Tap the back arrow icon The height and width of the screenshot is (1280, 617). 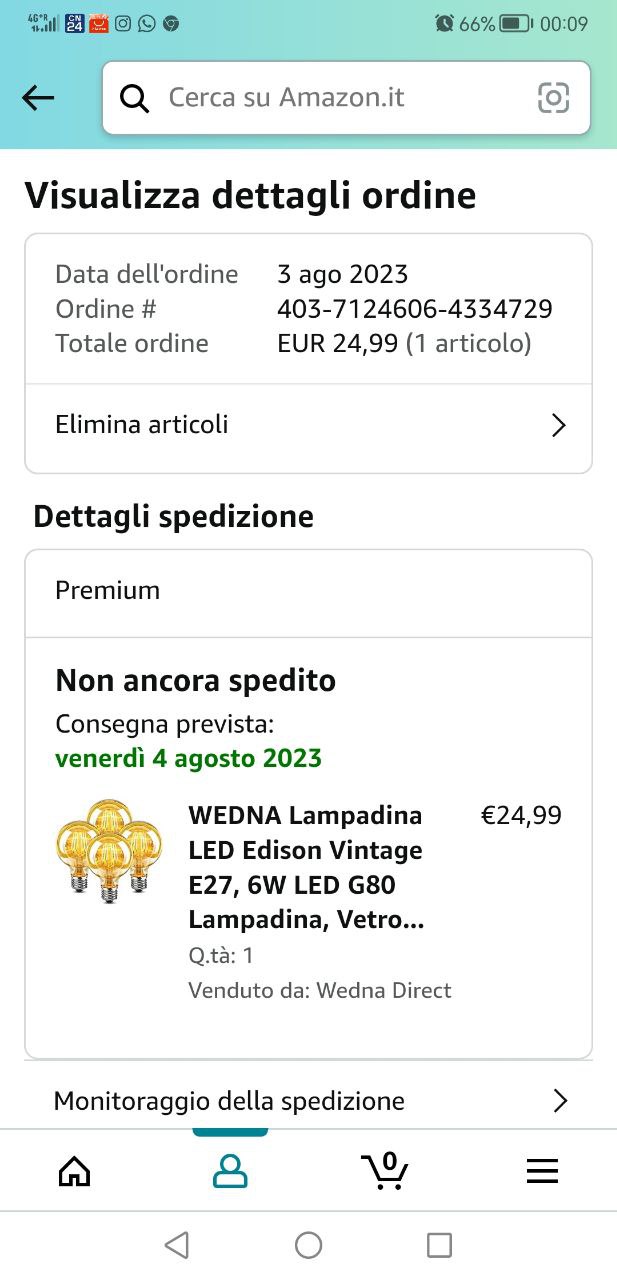click(x=38, y=98)
